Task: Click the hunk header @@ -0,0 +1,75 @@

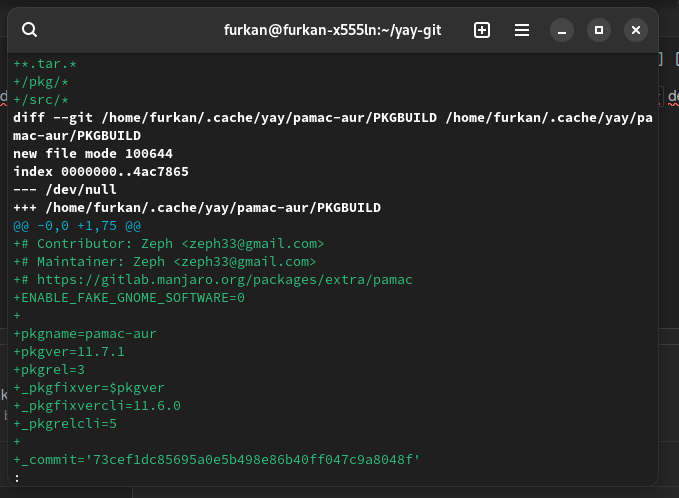Action: [77, 226]
